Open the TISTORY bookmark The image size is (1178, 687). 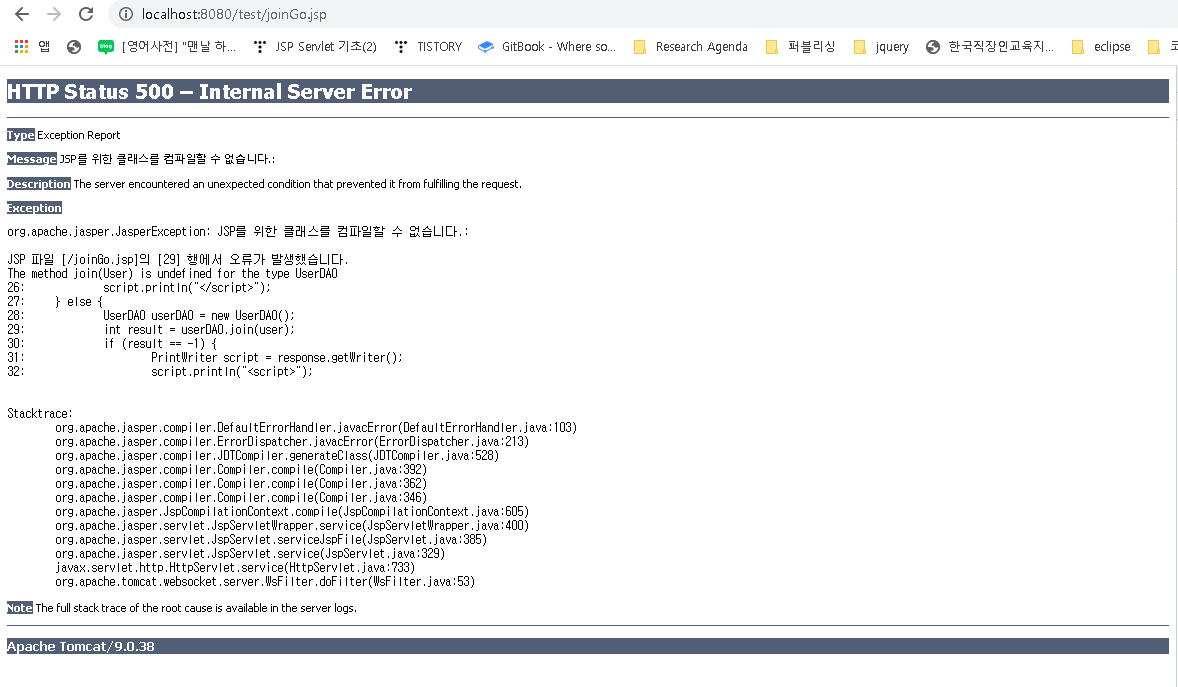pos(428,47)
